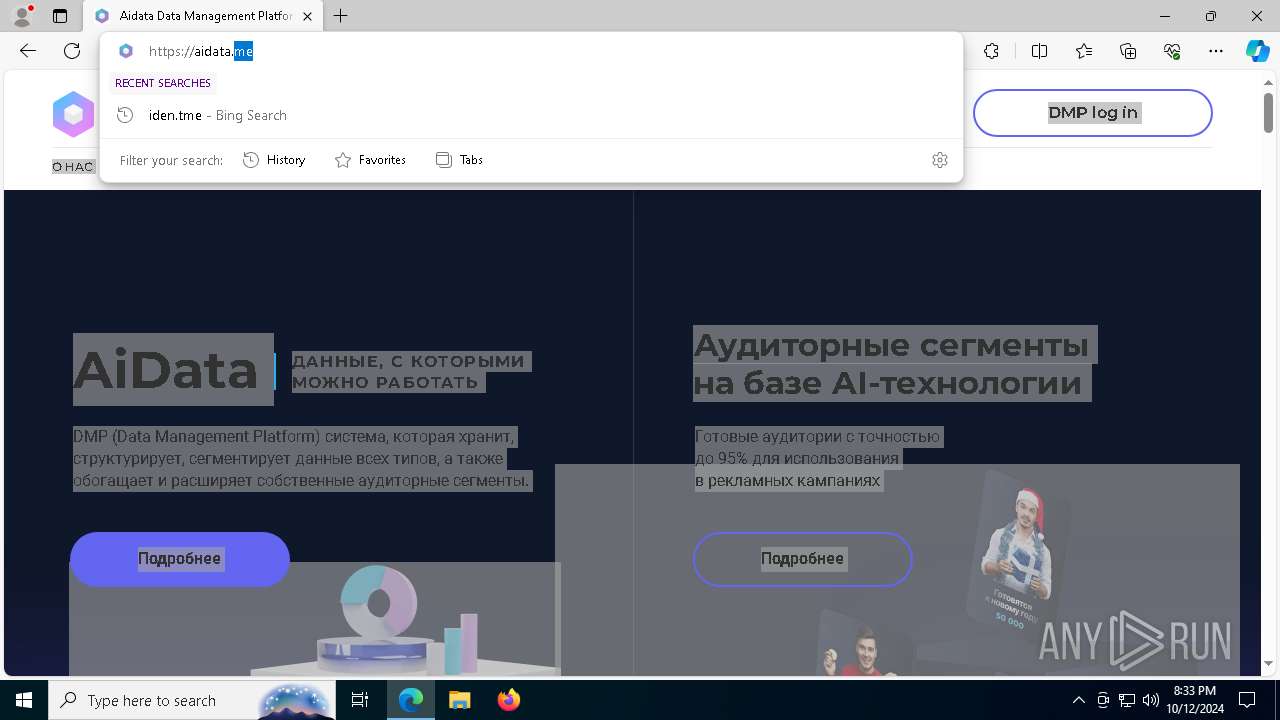Click the Recent Searches label
This screenshot has height=720, width=1280.
point(163,83)
